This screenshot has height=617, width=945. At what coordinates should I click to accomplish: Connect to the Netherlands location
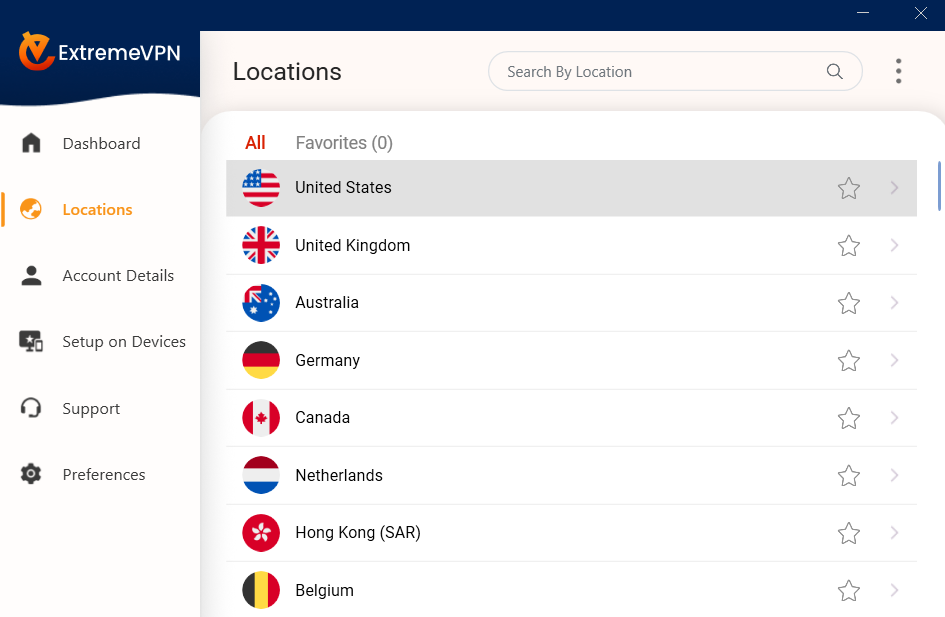pyautogui.click(x=500, y=476)
